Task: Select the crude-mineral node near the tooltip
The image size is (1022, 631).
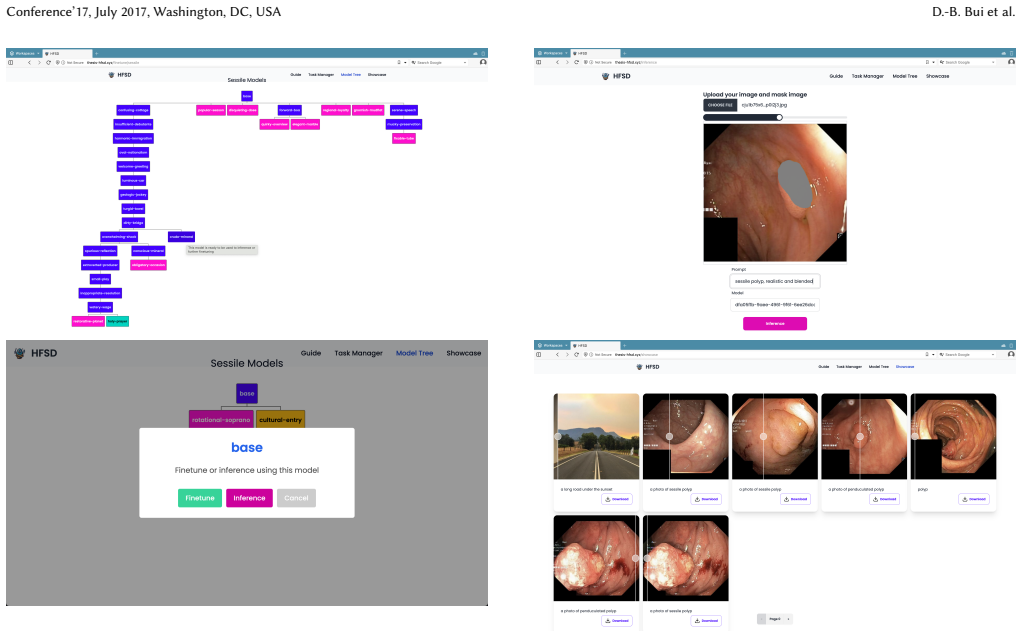Action: point(181,237)
